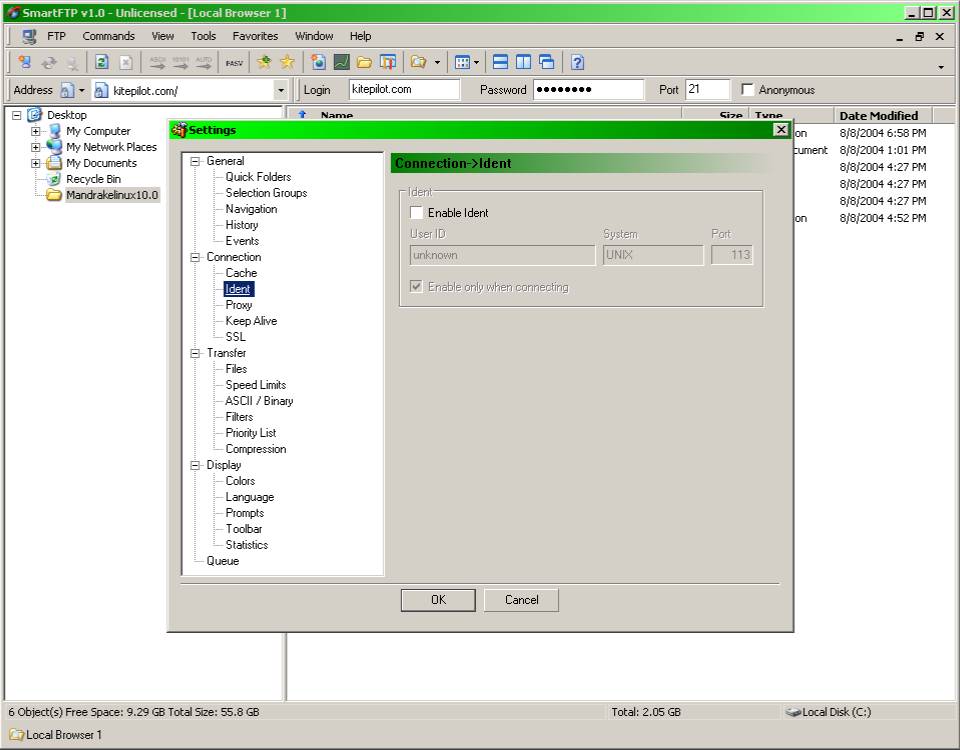Click the Login text field
Image resolution: width=960 pixels, height=750 pixels.
pyautogui.click(x=404, y=90)
